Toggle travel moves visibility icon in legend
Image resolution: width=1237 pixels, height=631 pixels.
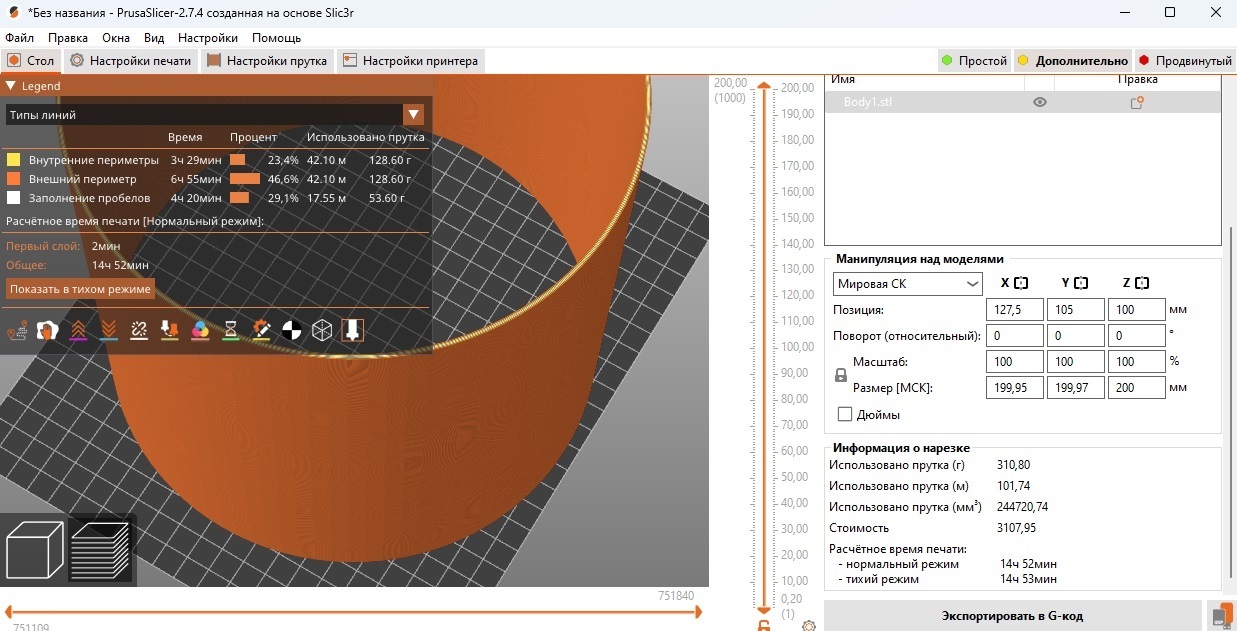coord(16,330)
